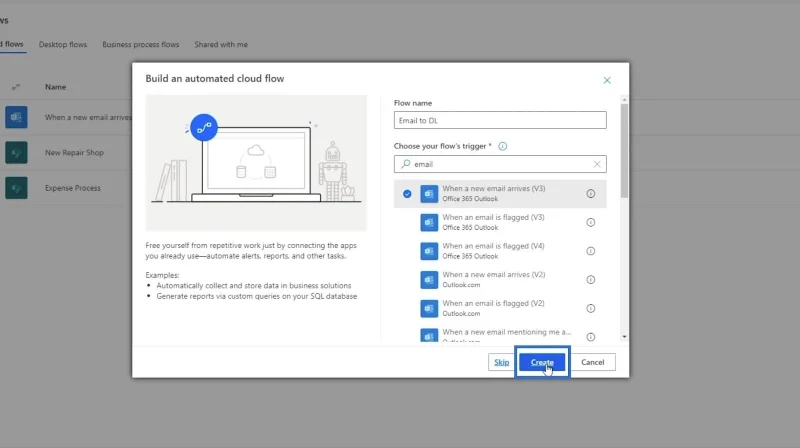Click Outlook icon of When an email is flagged (V4)
Image resolution: width=800 pixels, height=448 pixels.
[429, 251]
